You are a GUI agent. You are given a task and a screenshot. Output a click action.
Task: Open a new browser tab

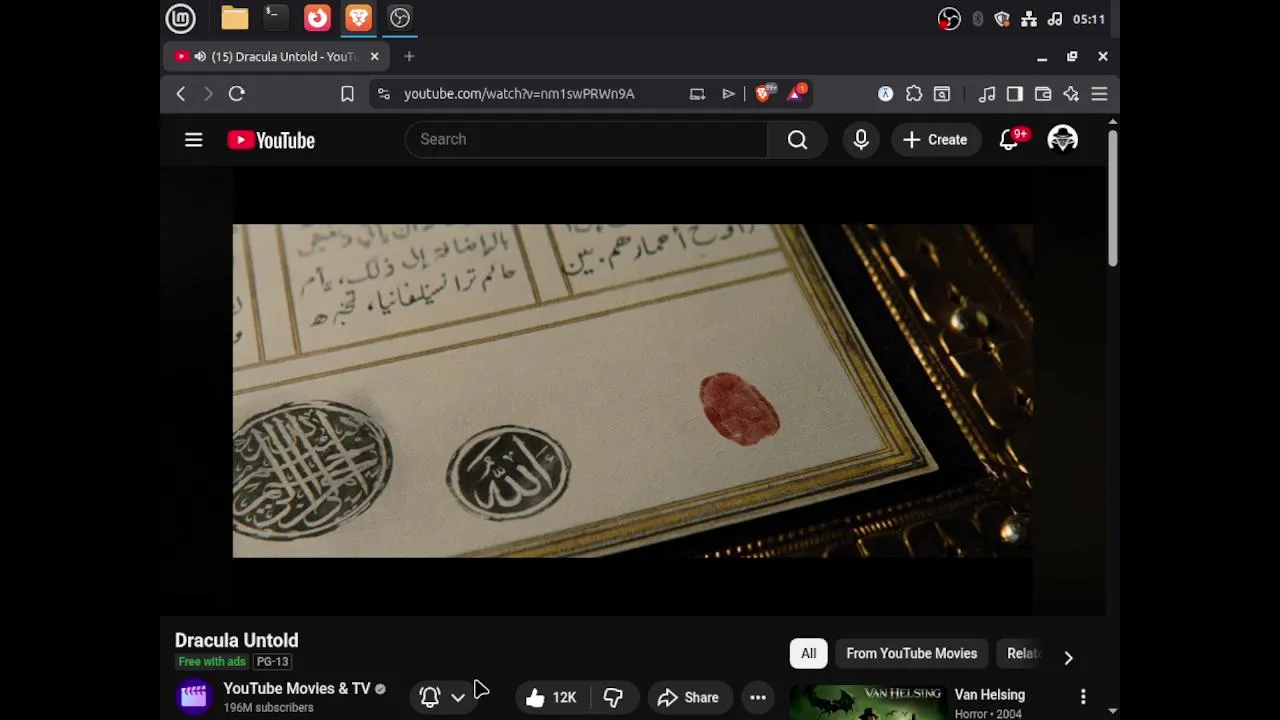coord(409,57)
